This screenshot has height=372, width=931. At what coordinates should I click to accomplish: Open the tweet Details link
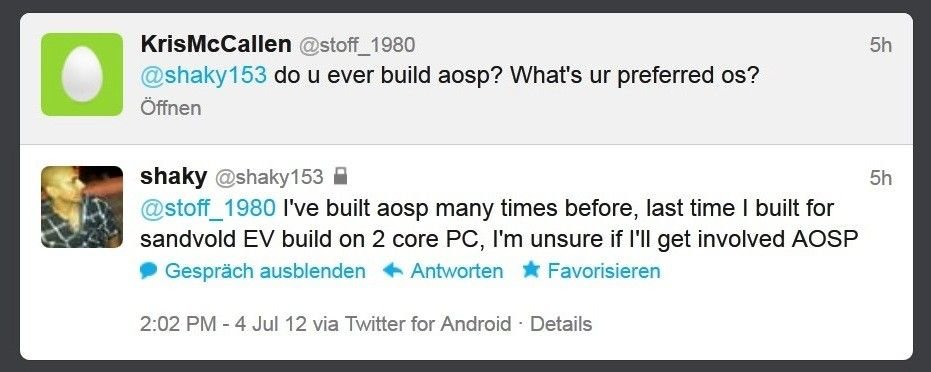(560, 324)
